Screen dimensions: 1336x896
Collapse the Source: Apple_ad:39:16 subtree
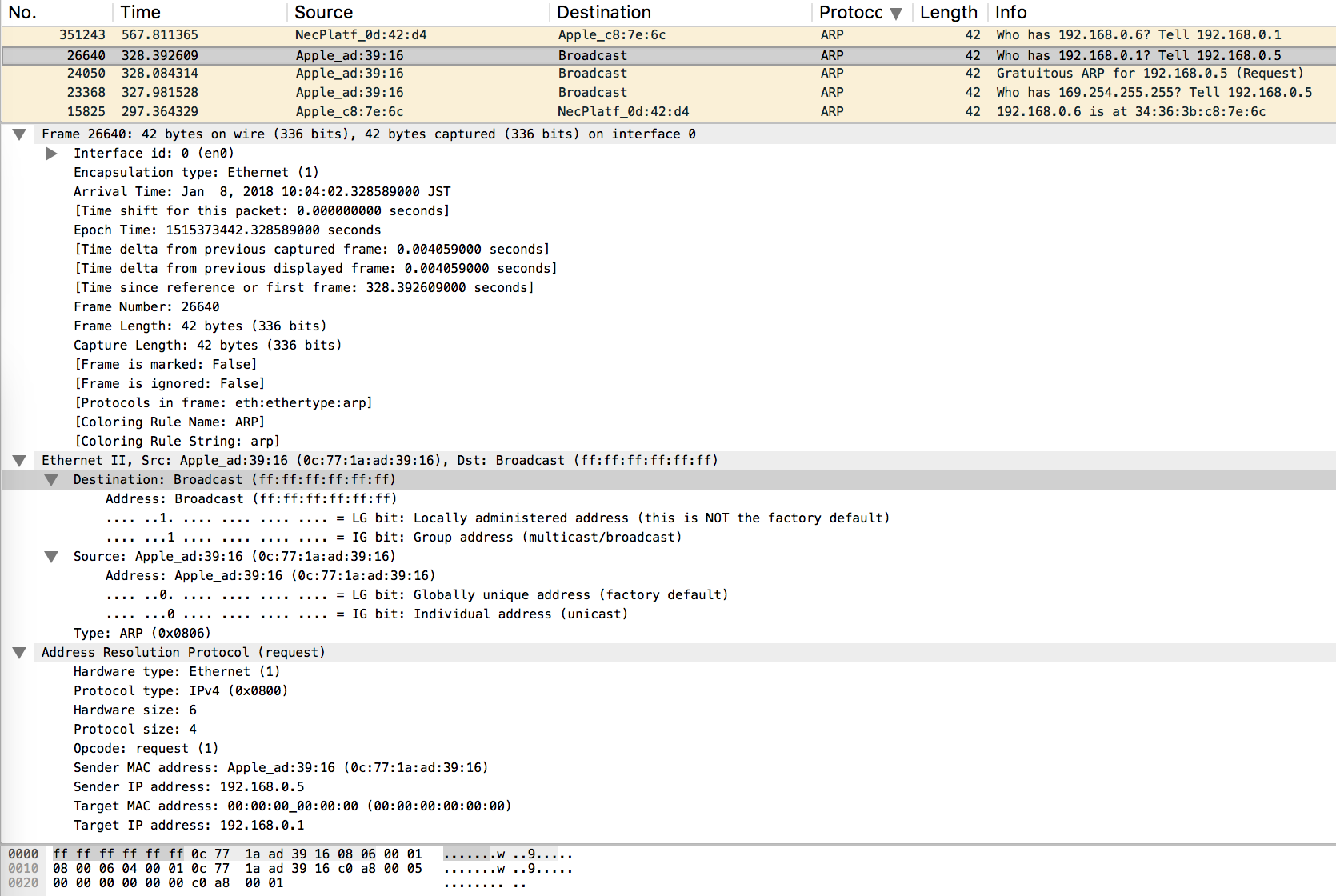51,556
